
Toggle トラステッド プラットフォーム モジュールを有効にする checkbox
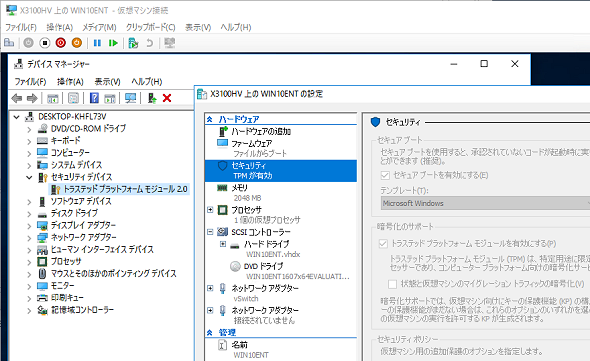coord(383,244)
